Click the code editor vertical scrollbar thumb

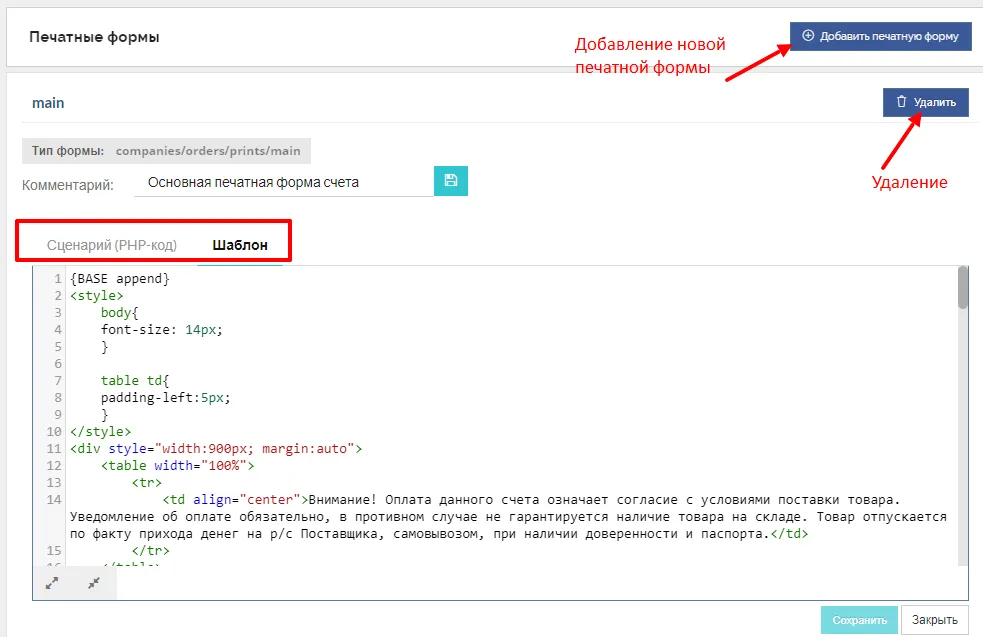pyautogui.click(x=962, y=288)
